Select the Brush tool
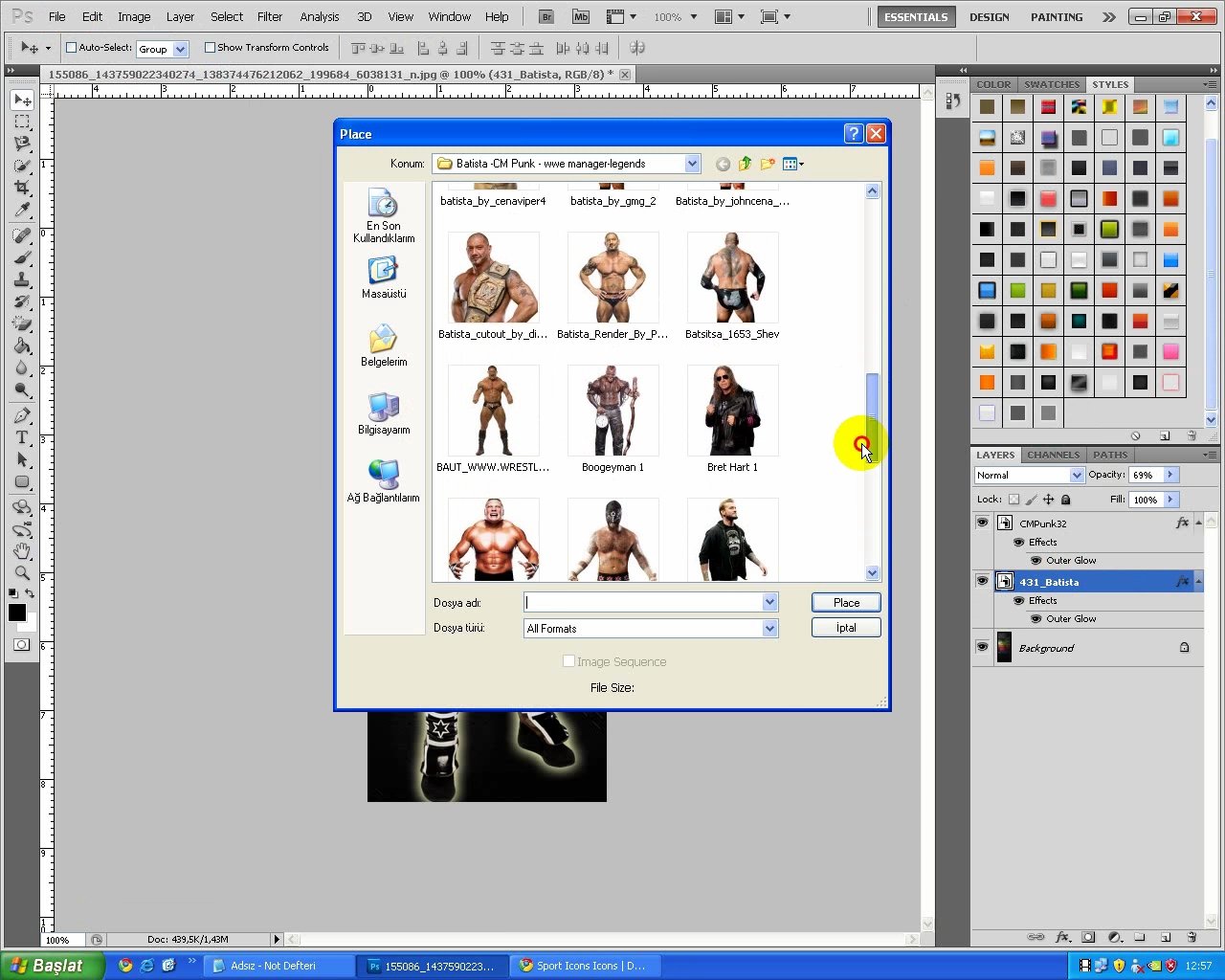1225x980 pixels. pos(22,257)
